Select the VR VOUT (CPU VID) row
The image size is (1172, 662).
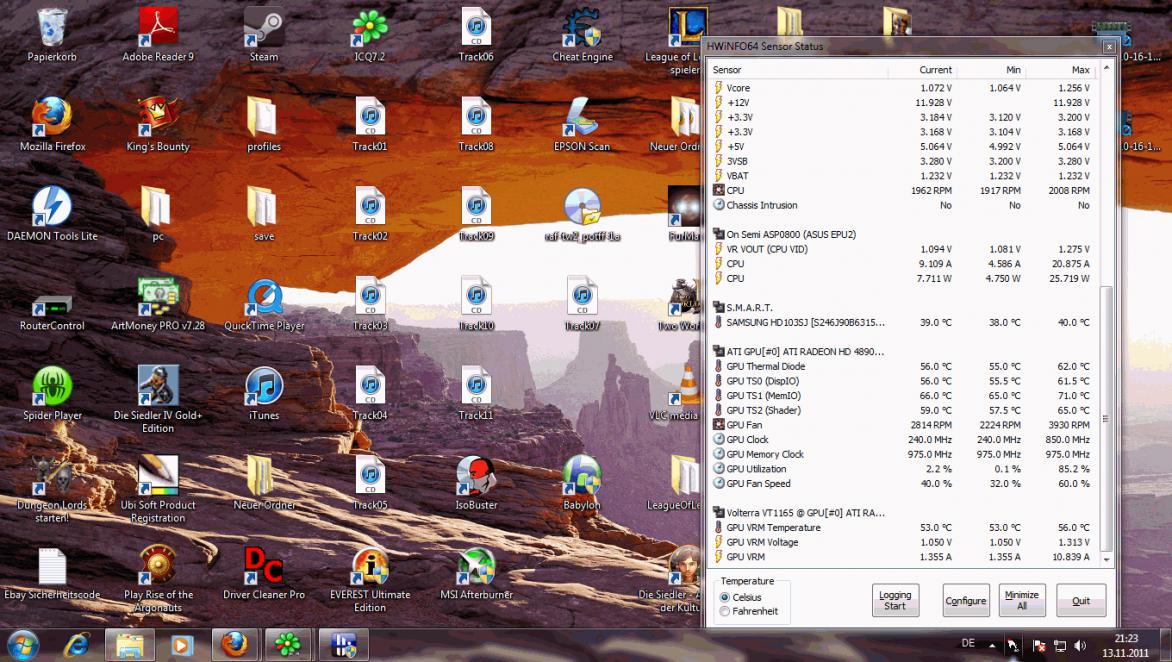point(903,249)
